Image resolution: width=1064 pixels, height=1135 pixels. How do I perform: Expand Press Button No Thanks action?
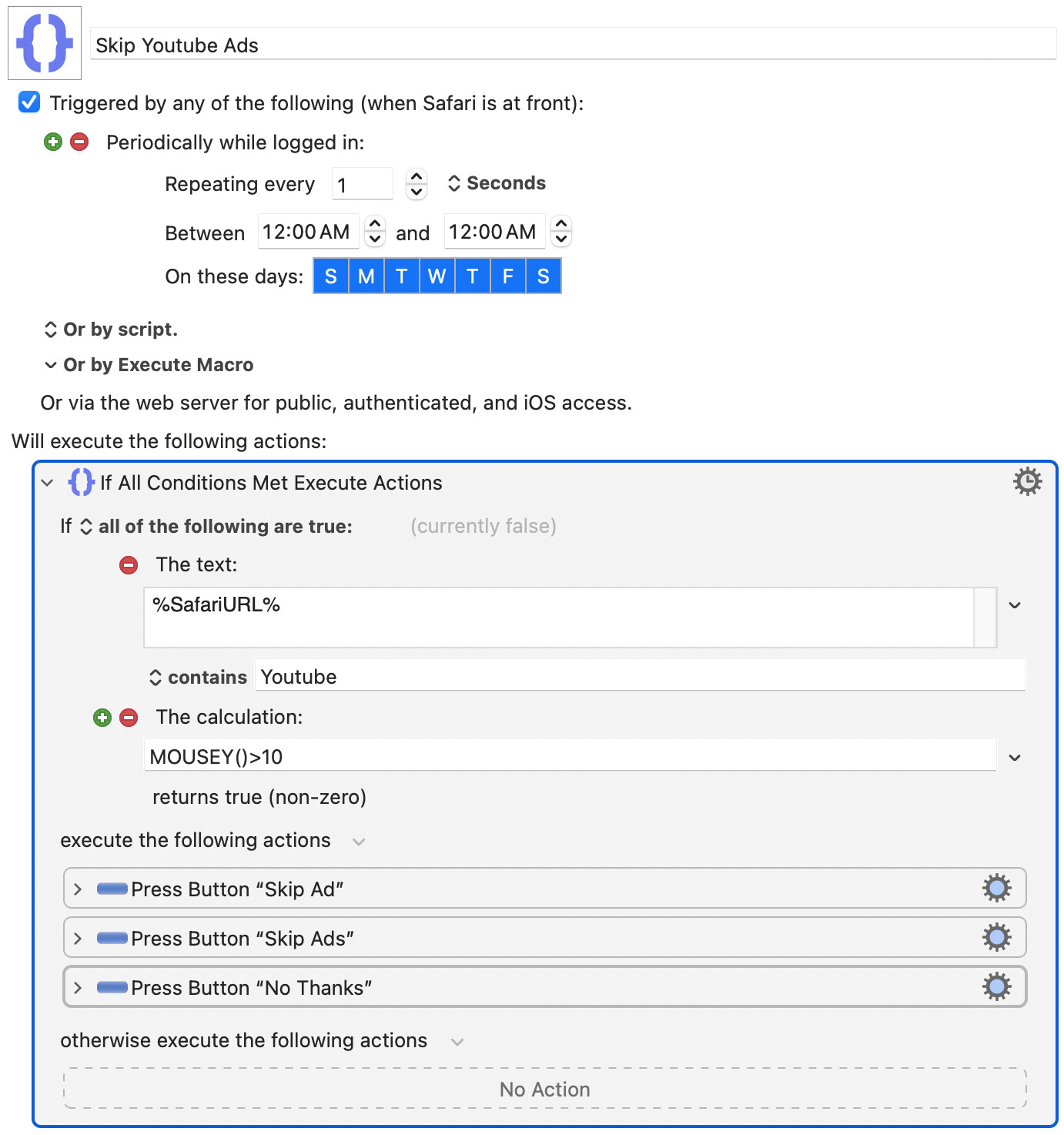pyautogui.click(x=78, y=987)
